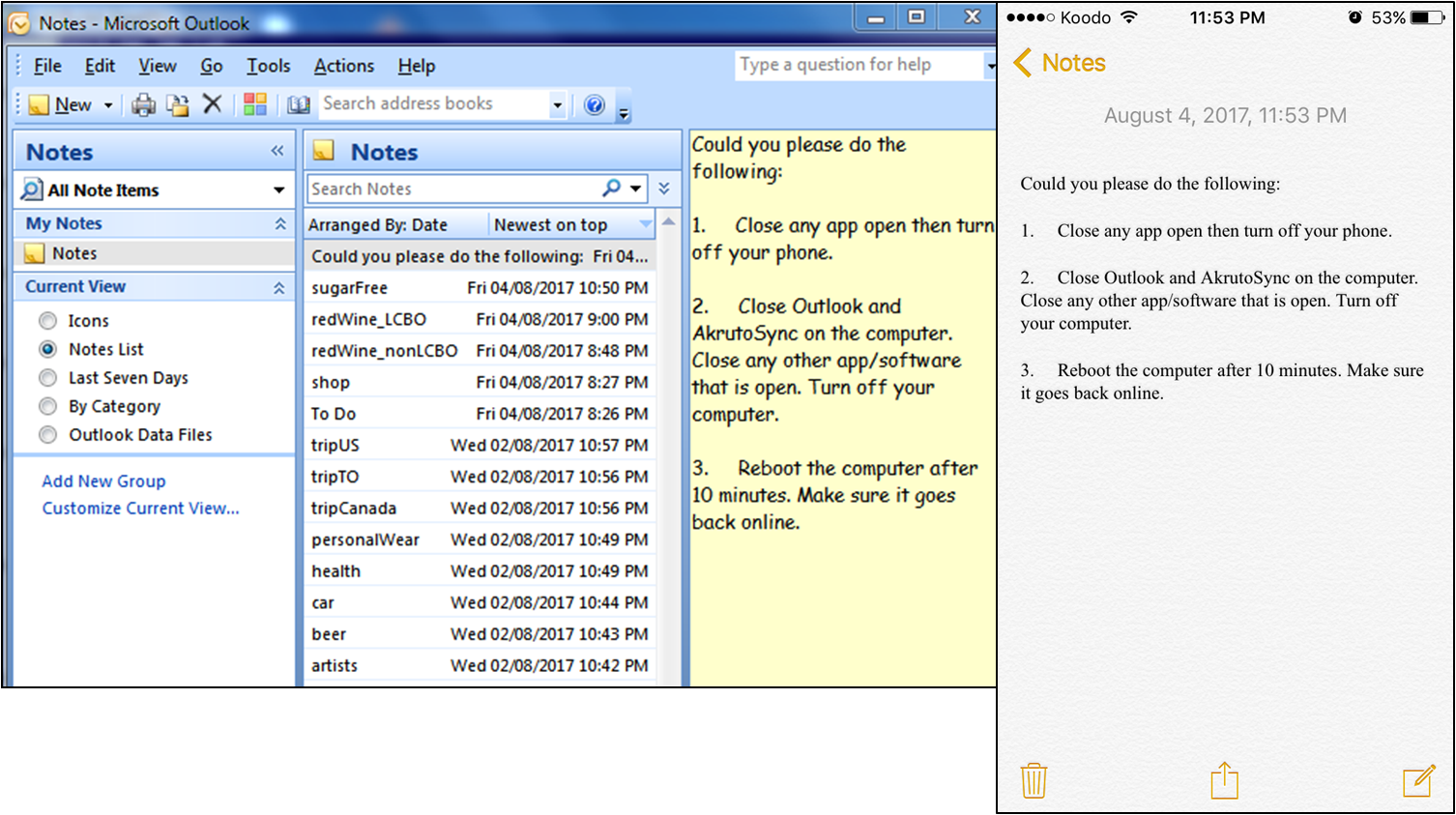Tap the phone note body text
The width and height of the screenshot is (1456, 815).
(1222, 288)
